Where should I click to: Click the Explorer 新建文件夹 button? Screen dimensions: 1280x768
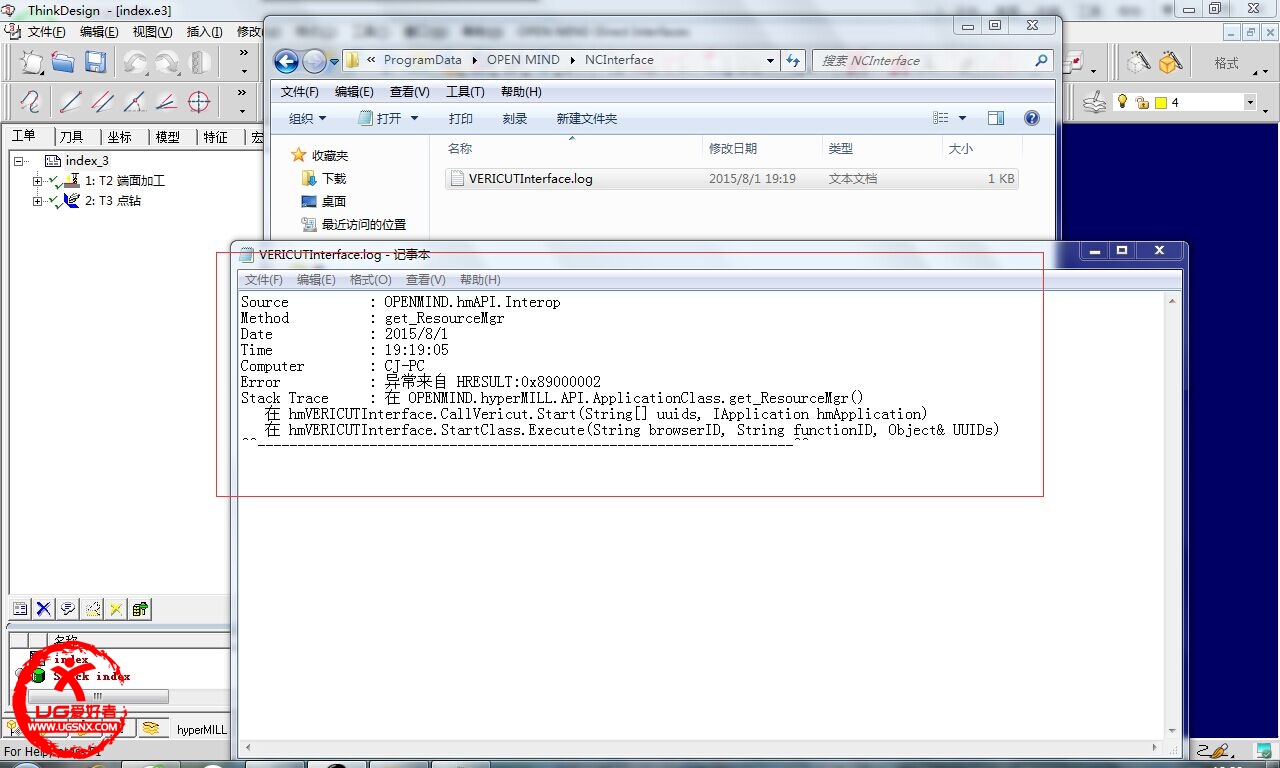pyautogui.click(x=586, y=118)
